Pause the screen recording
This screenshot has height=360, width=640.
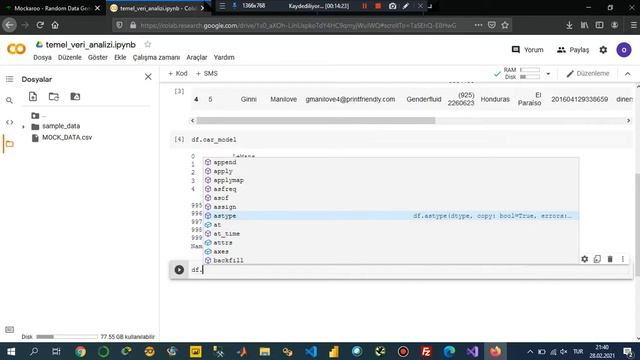(x=364, y=6)
